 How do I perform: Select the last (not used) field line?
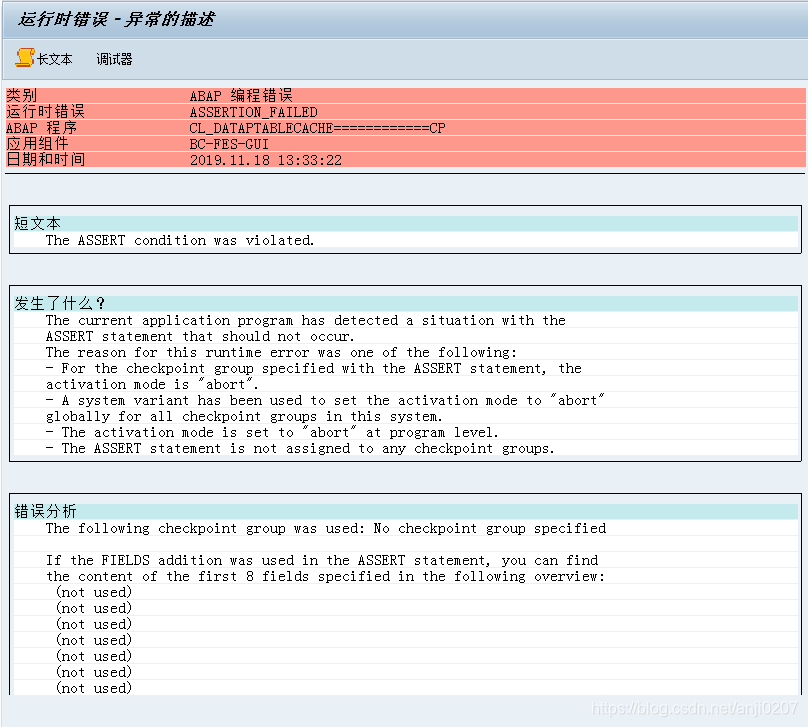(x=93, y=687)
